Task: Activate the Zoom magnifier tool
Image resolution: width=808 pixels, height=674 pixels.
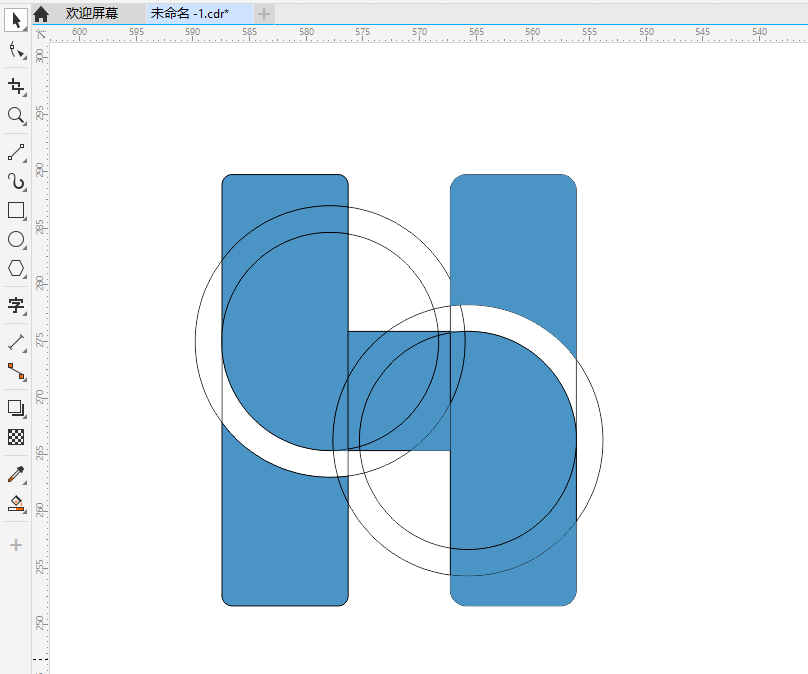Action: [16, 115]
